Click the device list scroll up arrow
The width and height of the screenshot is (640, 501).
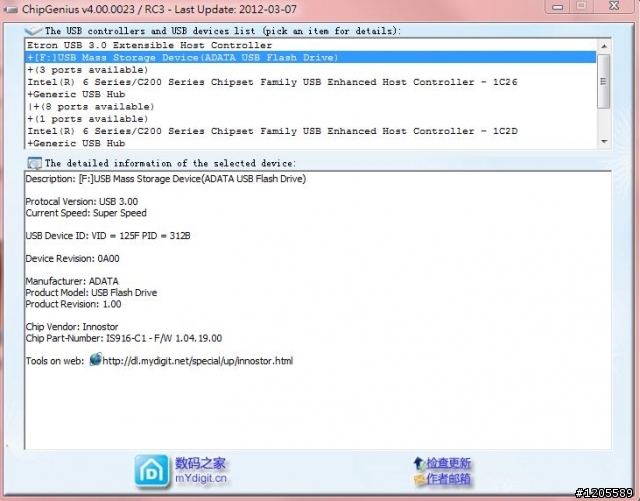pyautogui.click(x=604, y=46)
